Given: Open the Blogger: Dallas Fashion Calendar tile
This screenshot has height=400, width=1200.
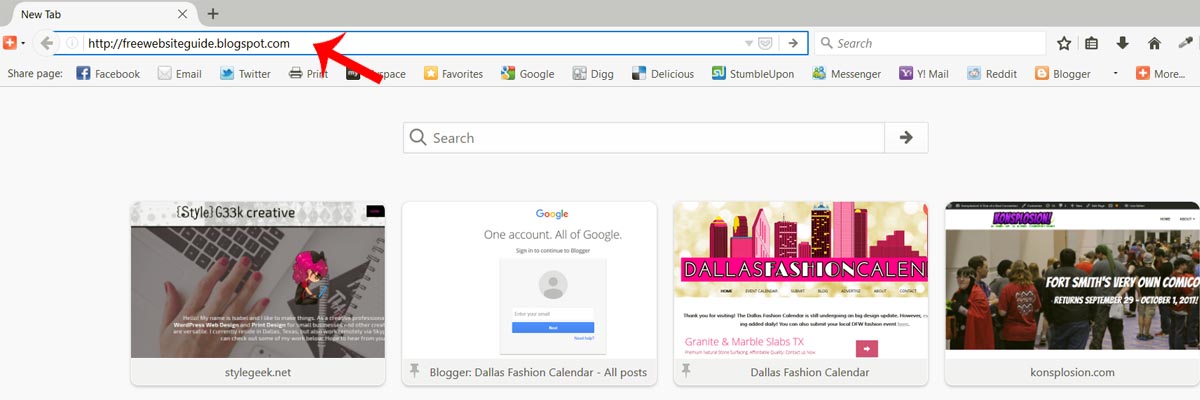Looking at the screenshot, I should coord(529,293).
